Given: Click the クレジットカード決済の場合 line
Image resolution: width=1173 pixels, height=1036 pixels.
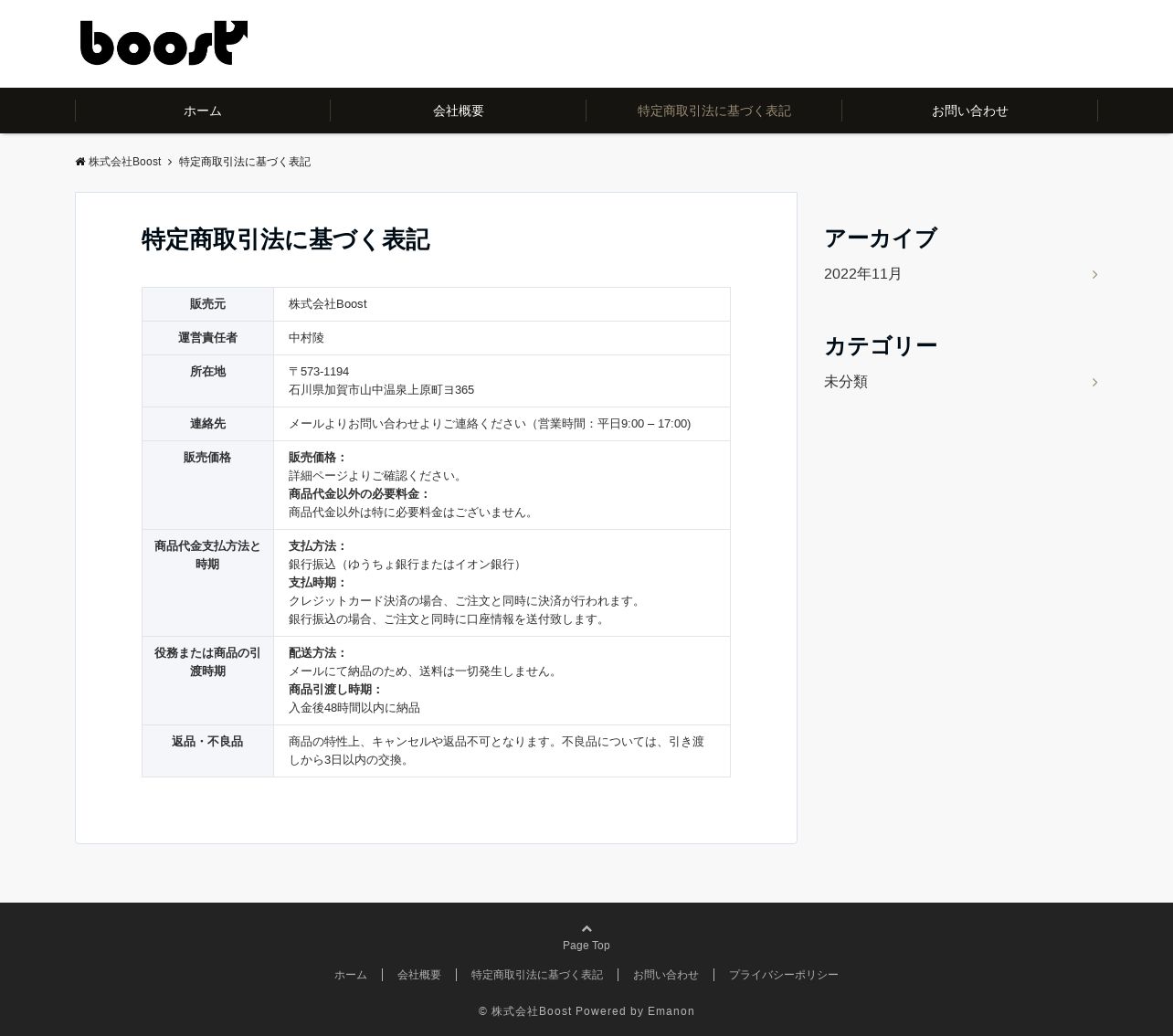Looking at the screenshot, I should tap(467, 601).
